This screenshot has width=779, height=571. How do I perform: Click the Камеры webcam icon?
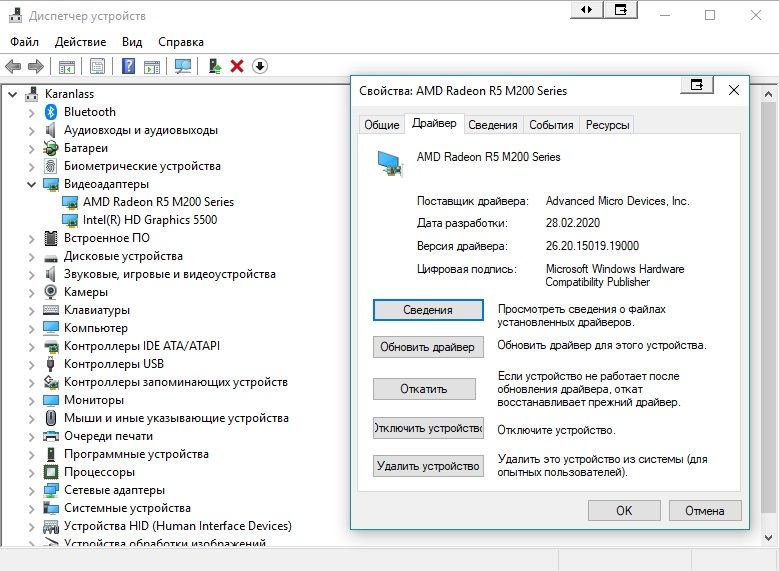point(51,292)
